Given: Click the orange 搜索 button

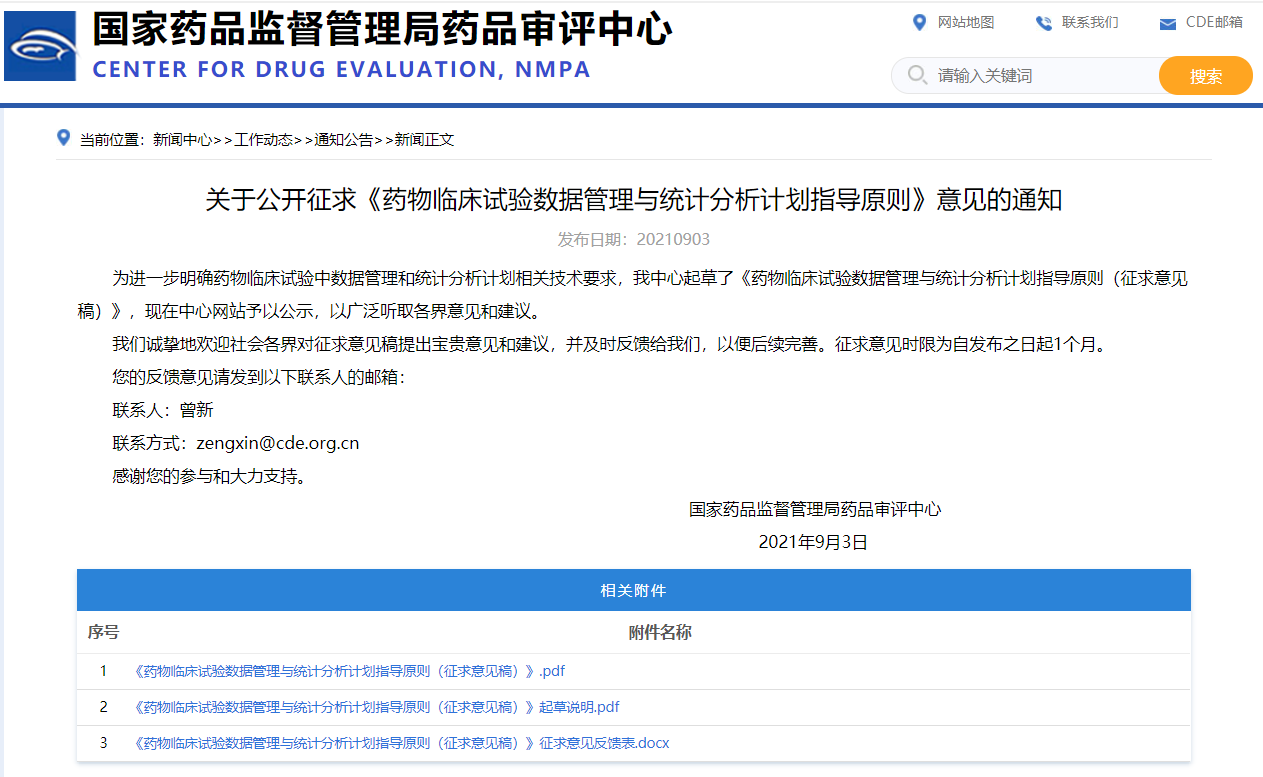Looking at the screenshot, I should point(1206,76).
